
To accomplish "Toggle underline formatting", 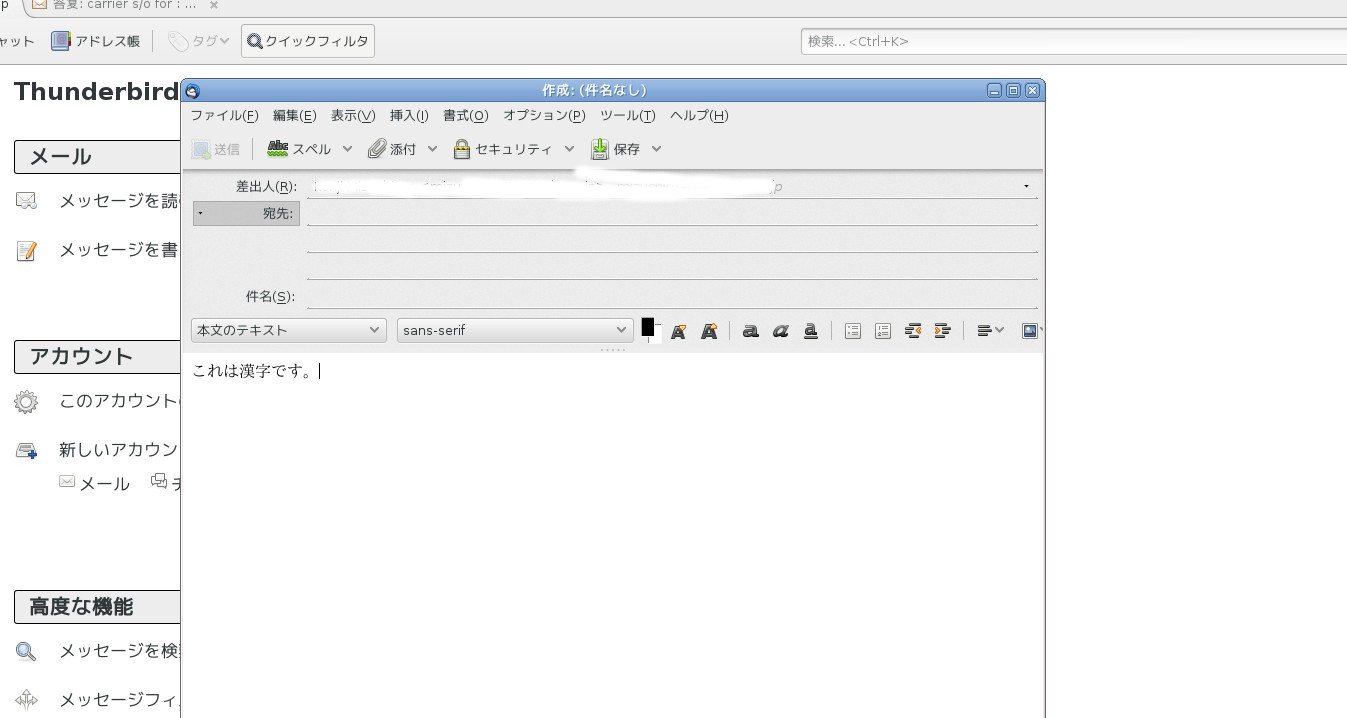I will pos(811,331).
